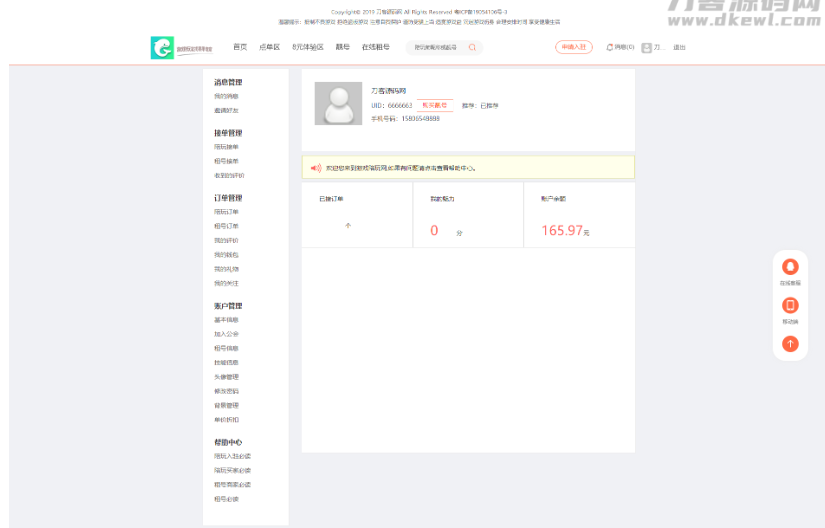Viewport: 825px width, 528px height.
Task: Open 技能信息 in sidebar
Action: tap(226, 362)
